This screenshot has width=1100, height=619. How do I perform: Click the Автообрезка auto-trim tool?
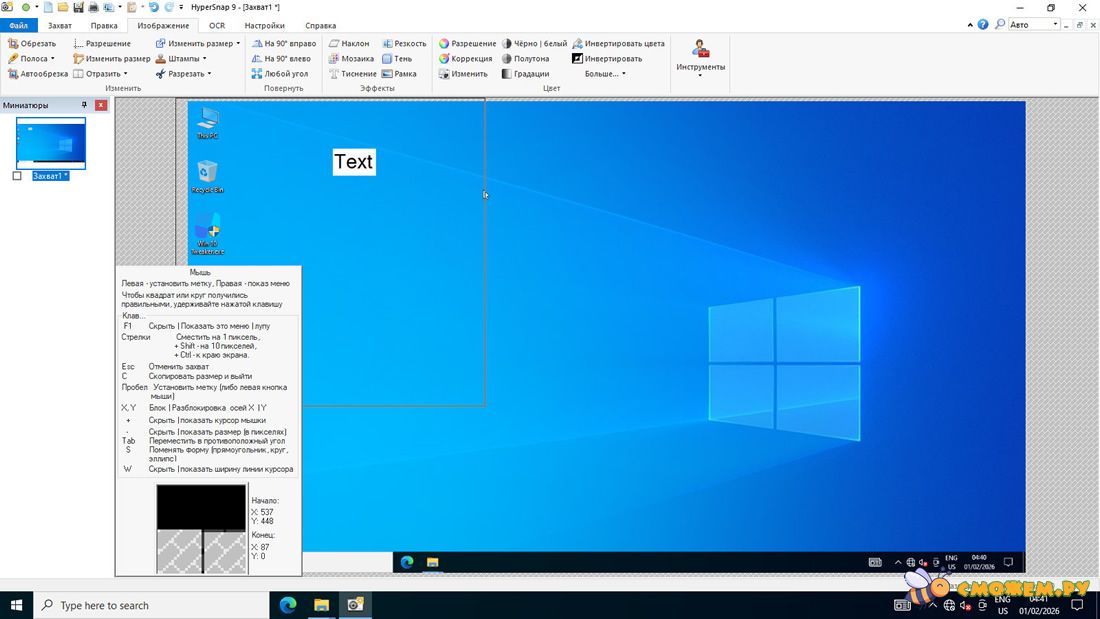(38, 74)
